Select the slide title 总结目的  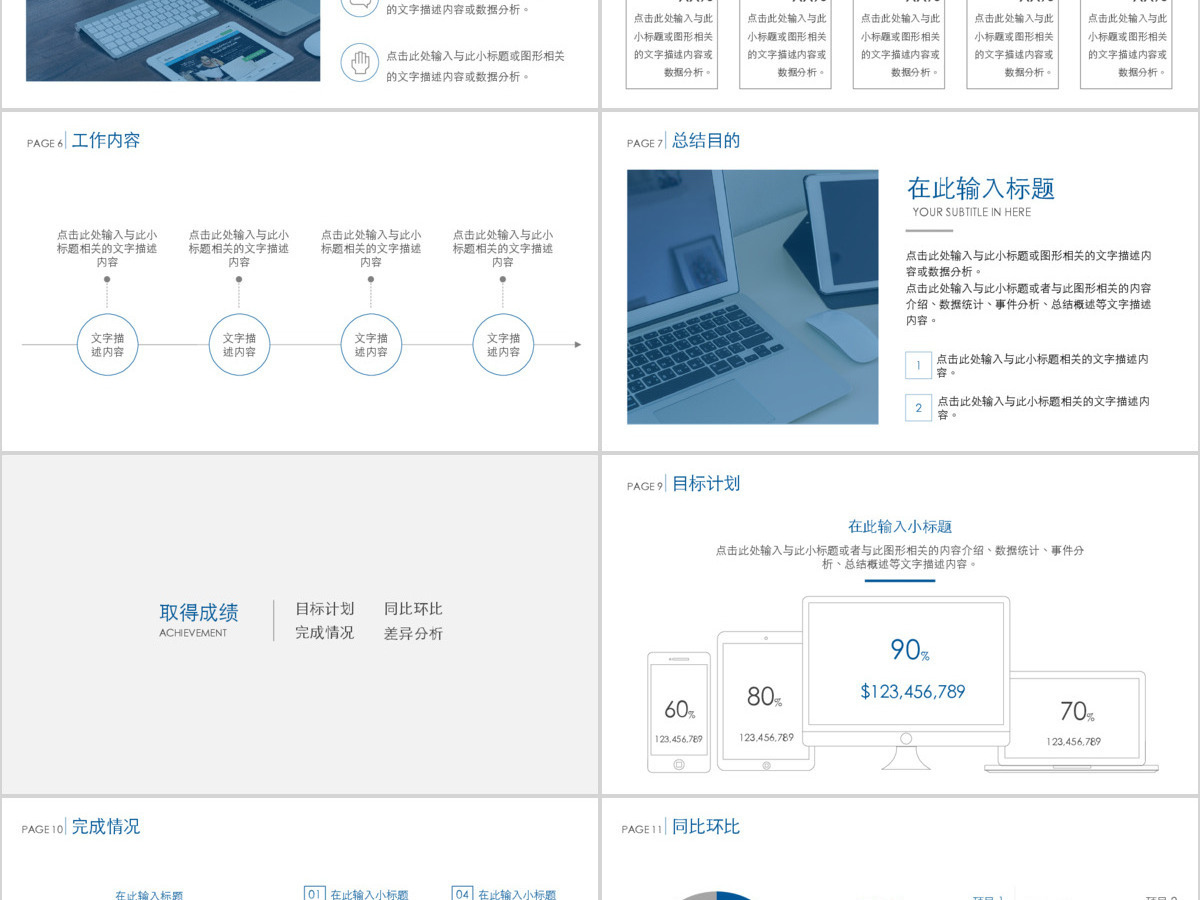click(x=706, y=141)
